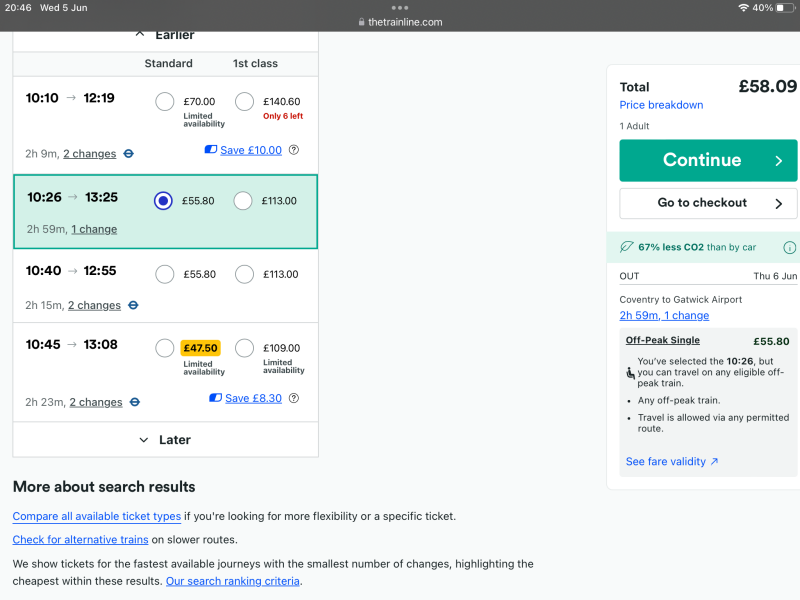Image resolution: width=800 pixels, height=600 pixels.
Task: Open CO2 info icon
Action: coord(789,247)
